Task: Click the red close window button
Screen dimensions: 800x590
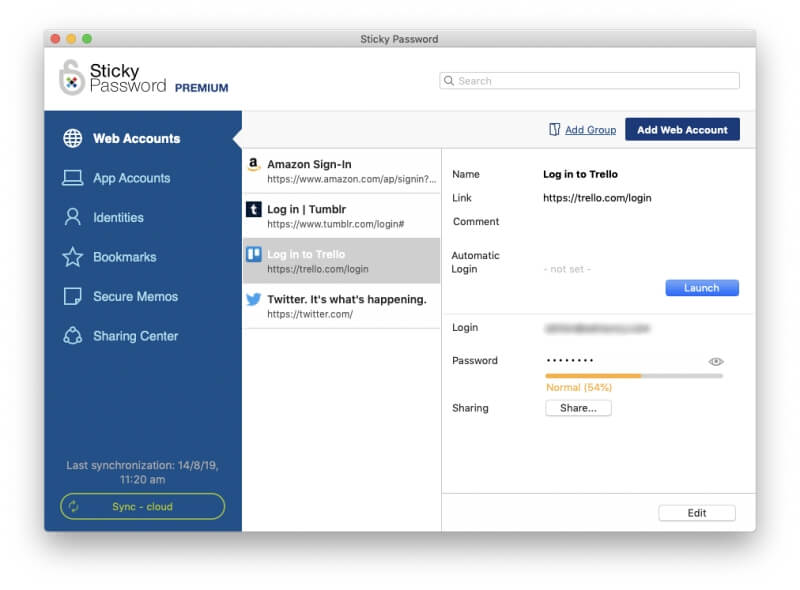Action: [56, 39]
